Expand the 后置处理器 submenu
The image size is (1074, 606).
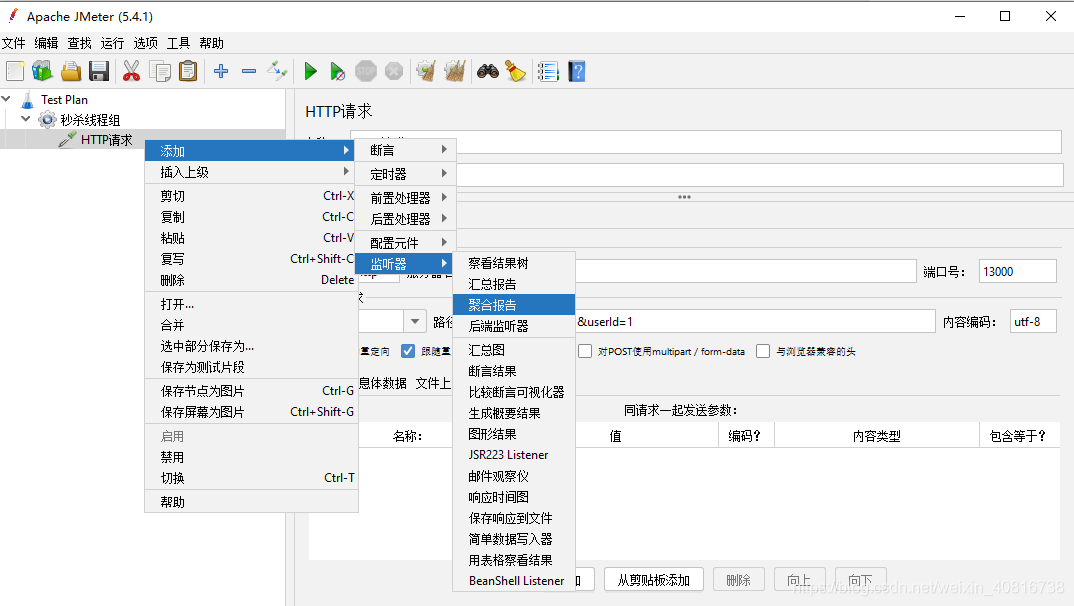tap(405, 219)
